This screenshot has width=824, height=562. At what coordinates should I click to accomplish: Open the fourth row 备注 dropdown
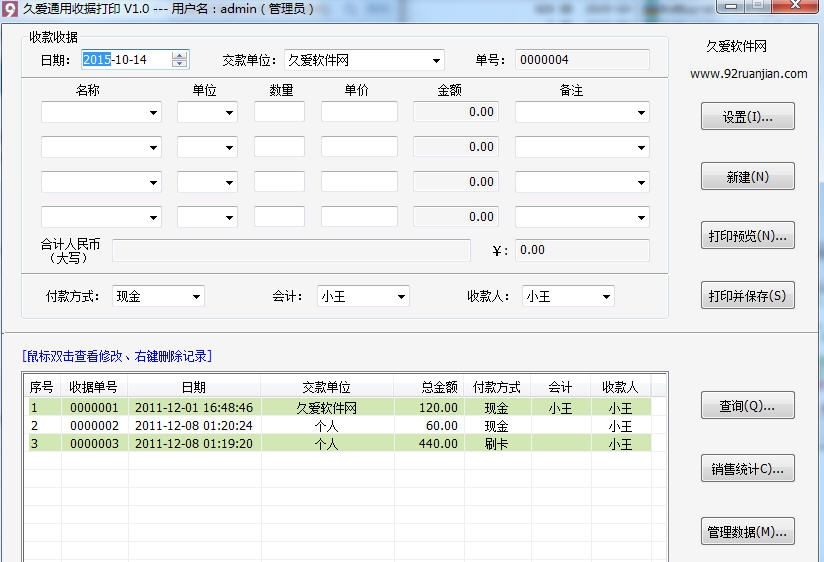(x=641, y=217)
